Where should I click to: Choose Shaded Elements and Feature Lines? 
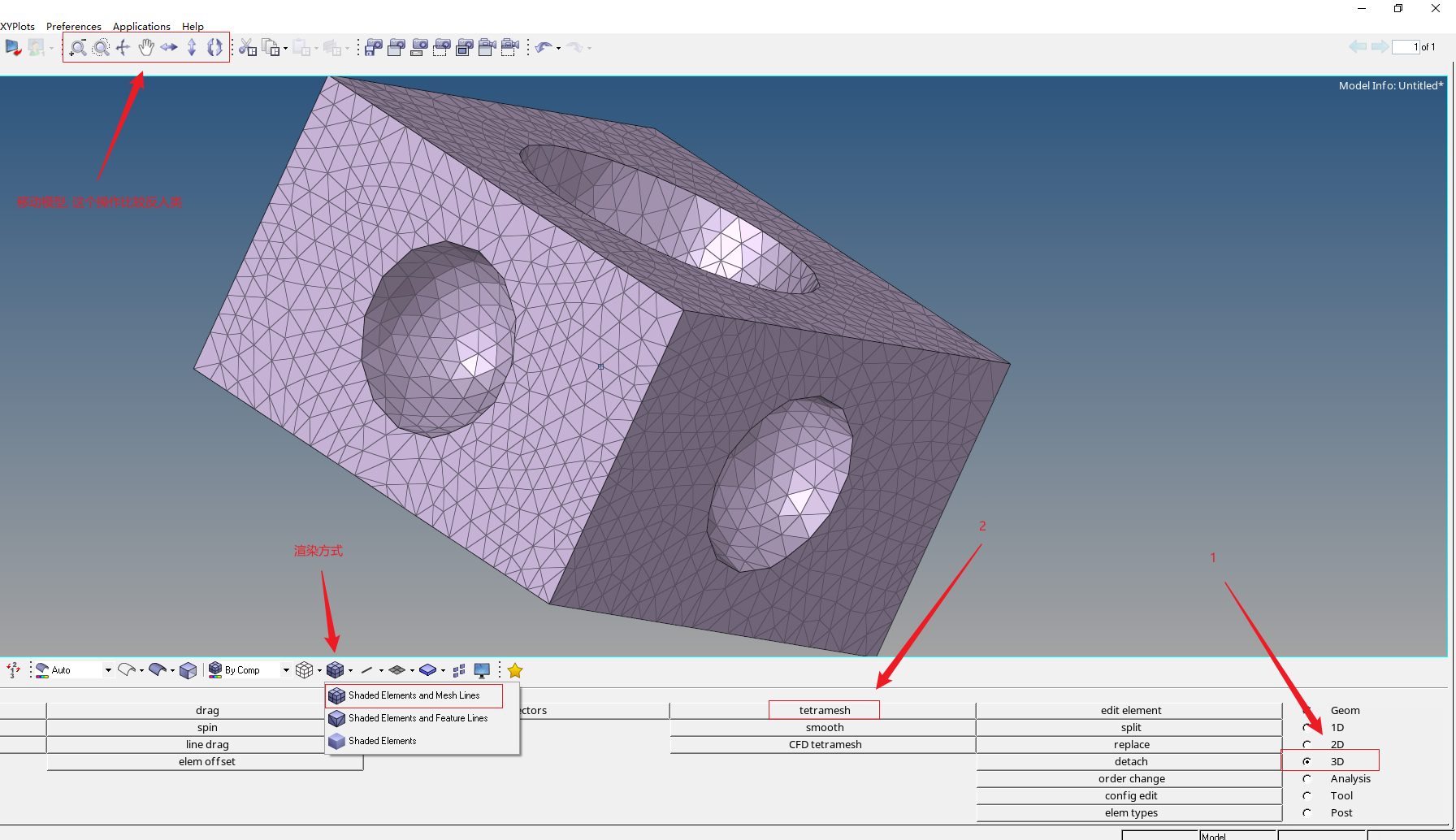tap(418, 718)
